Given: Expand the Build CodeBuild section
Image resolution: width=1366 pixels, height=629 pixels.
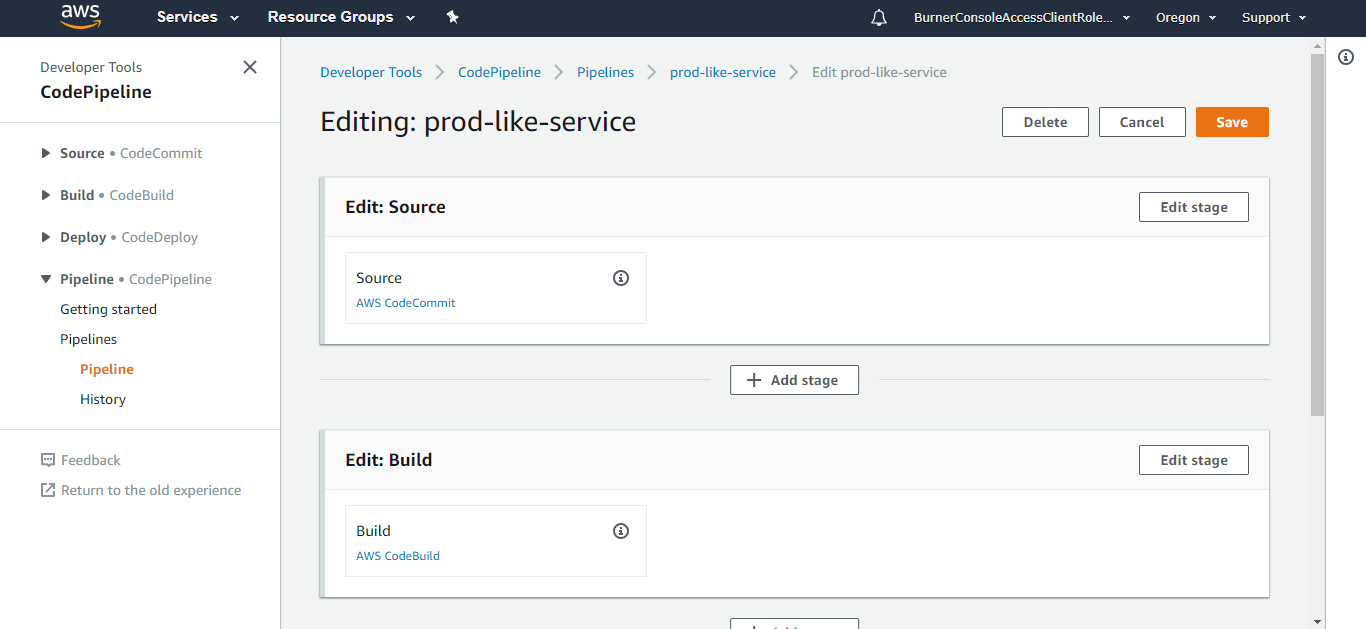Looking at the screenshot, I should tap(107, 195).
